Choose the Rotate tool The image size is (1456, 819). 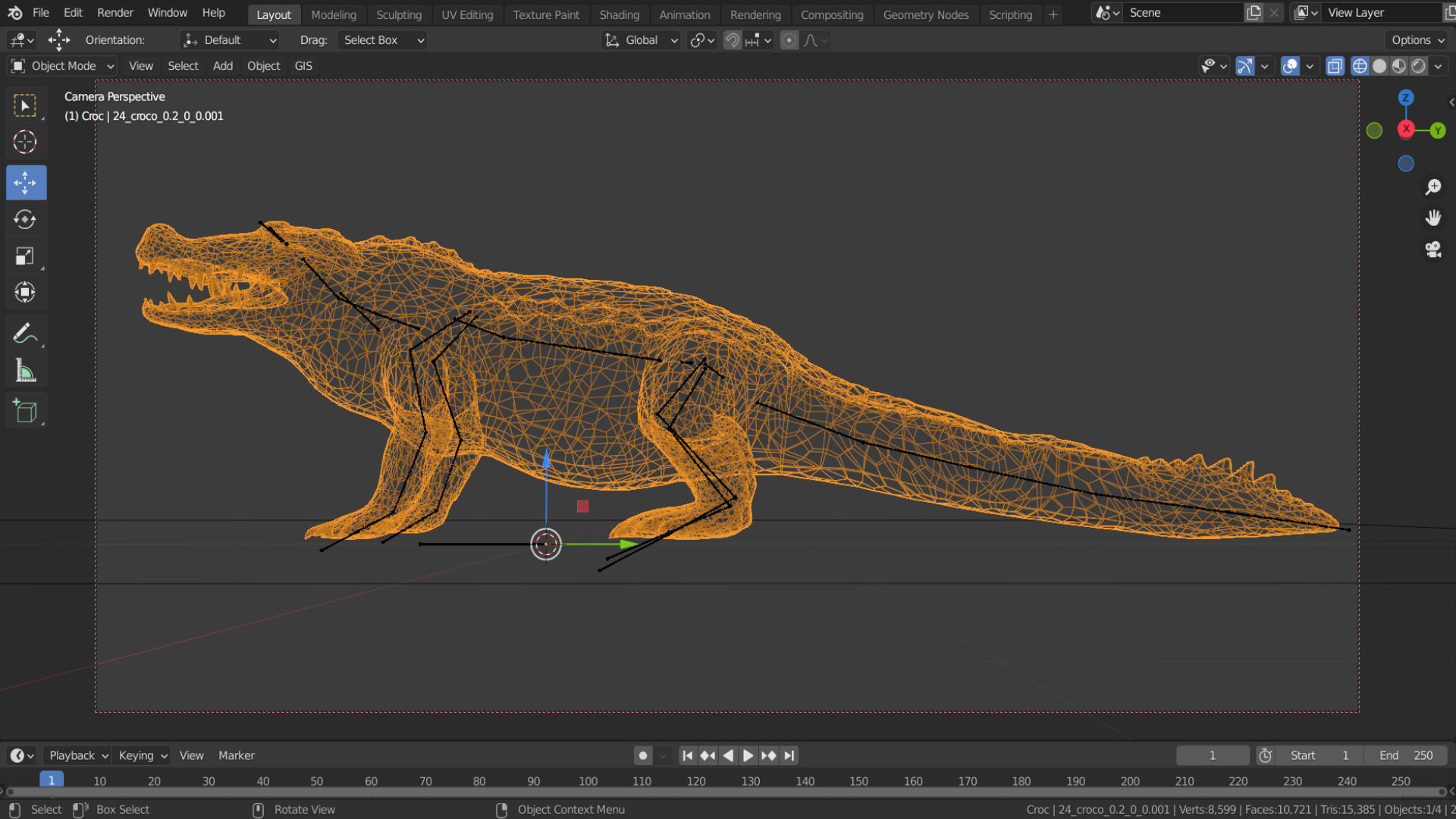(x=25, y=219)
